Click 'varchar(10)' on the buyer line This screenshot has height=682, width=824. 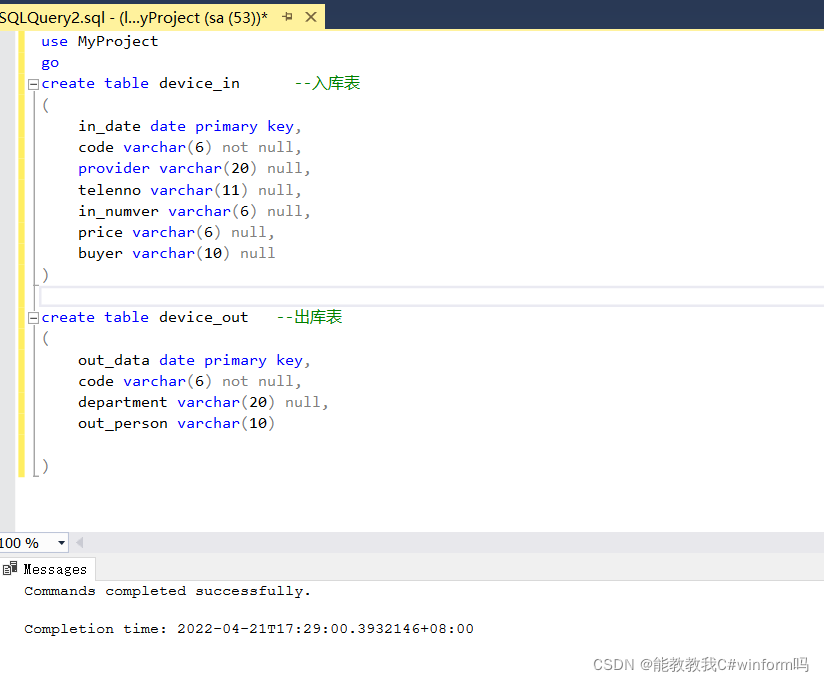tap(181, 253)
